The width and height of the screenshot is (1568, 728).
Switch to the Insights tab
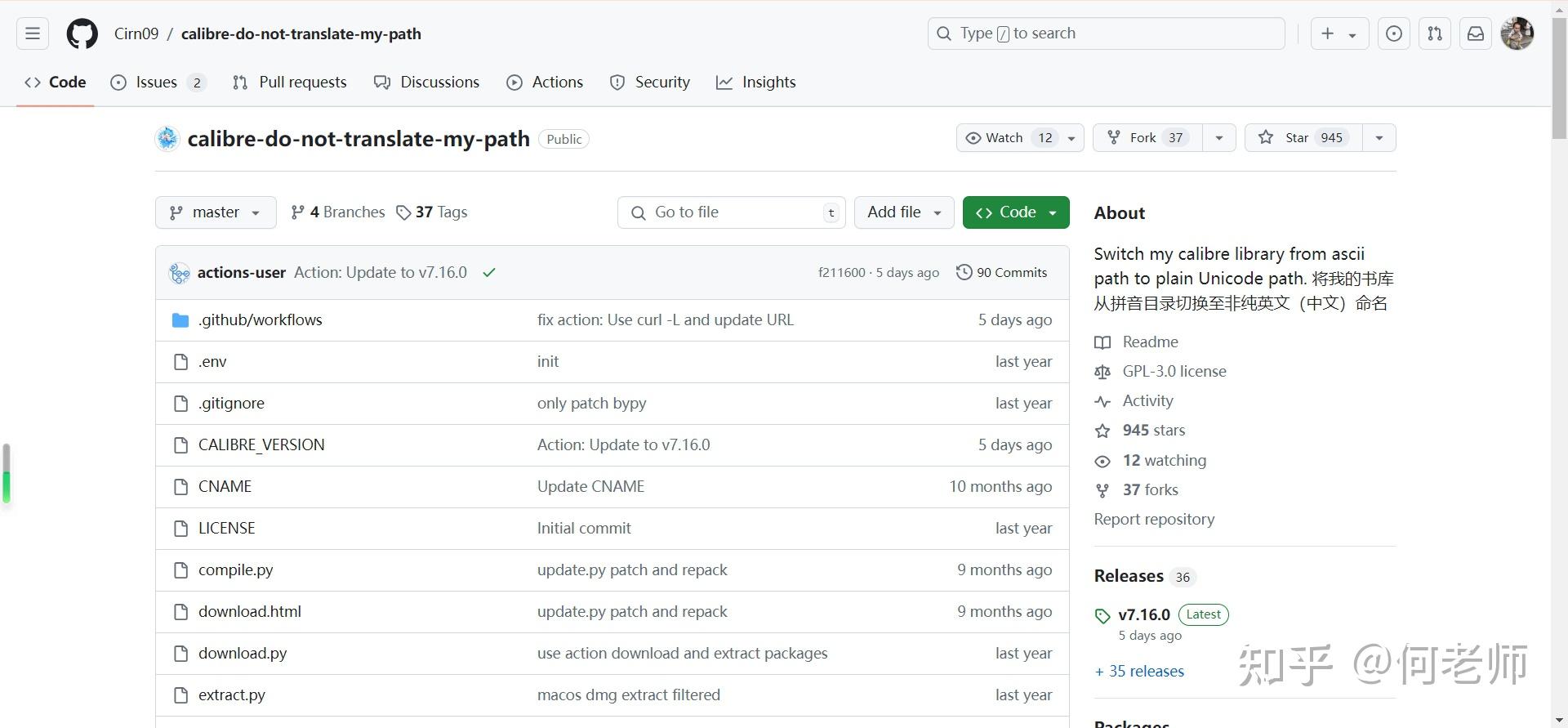tap(755, 83)
